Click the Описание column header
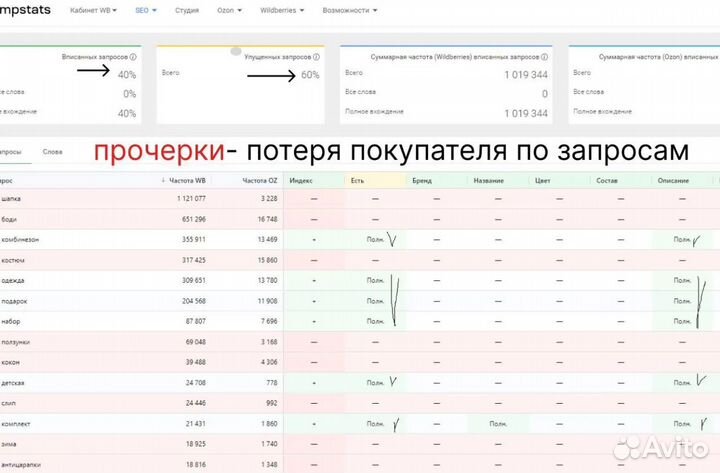 point(673,180)
